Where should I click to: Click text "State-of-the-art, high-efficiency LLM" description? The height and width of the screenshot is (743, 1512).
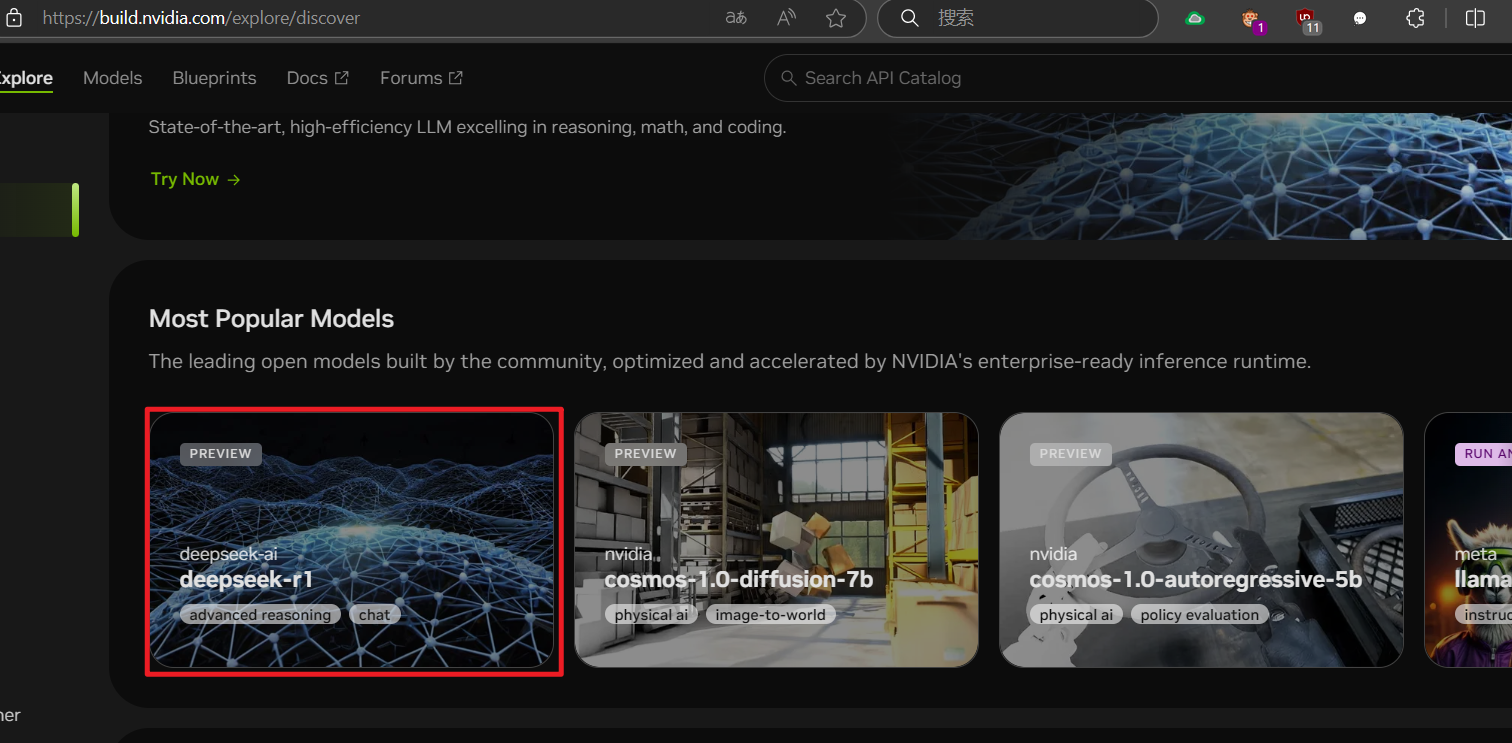point(468,128)
